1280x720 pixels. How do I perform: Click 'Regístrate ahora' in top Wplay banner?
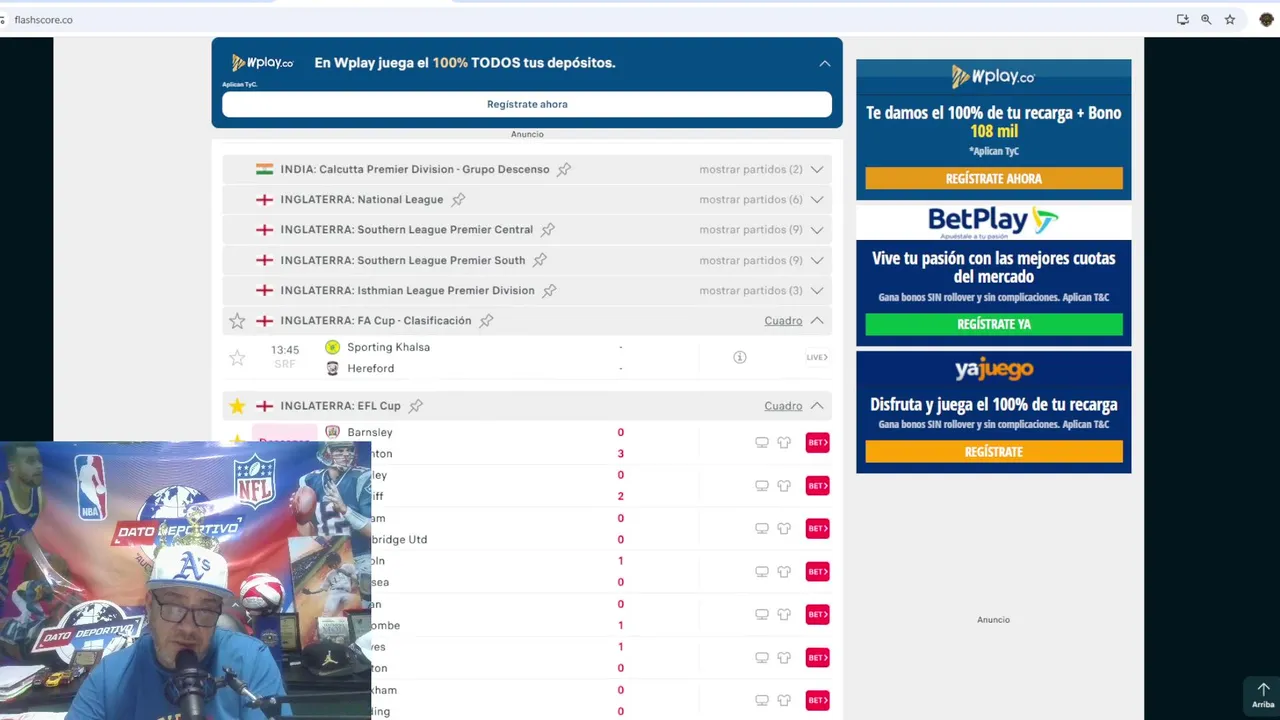(527, 104)
